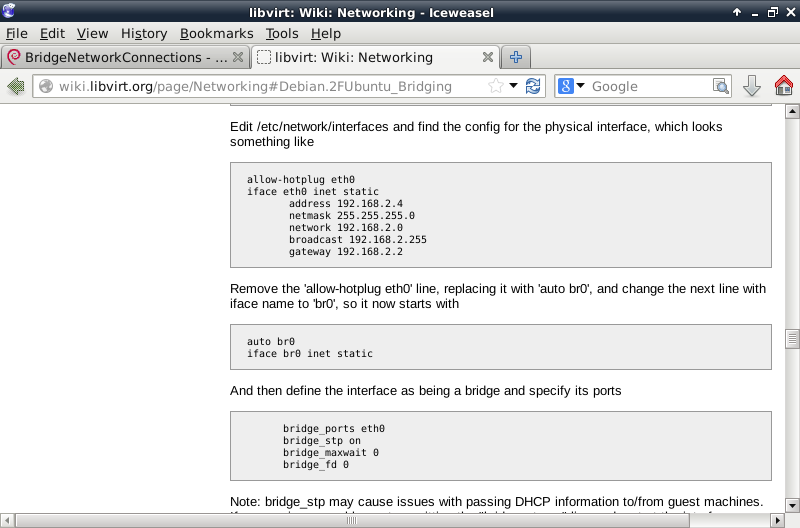Open the Tools menu
The image size is (800, 528).
(282, 33)
